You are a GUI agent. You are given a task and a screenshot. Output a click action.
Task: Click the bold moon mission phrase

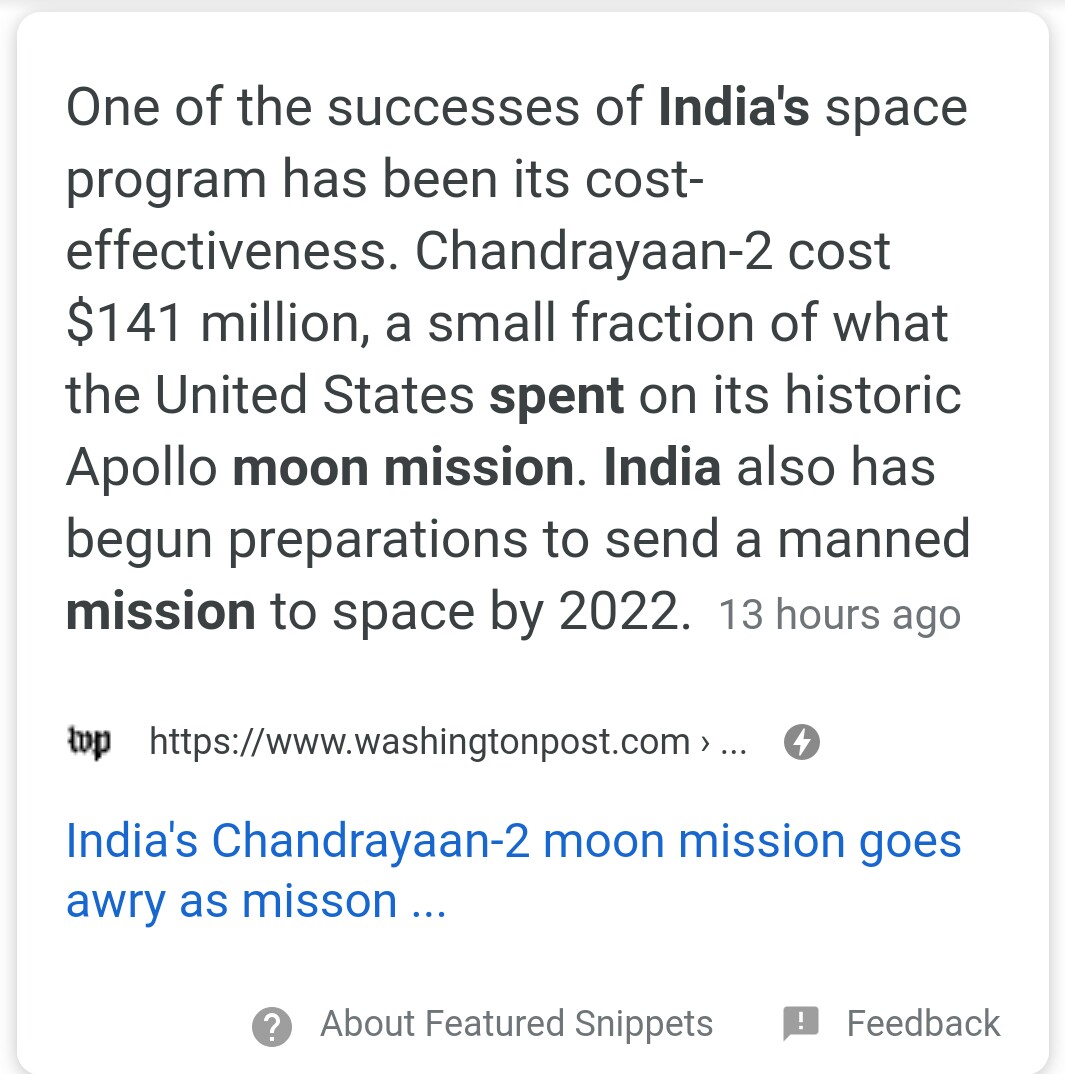point(403,467)
